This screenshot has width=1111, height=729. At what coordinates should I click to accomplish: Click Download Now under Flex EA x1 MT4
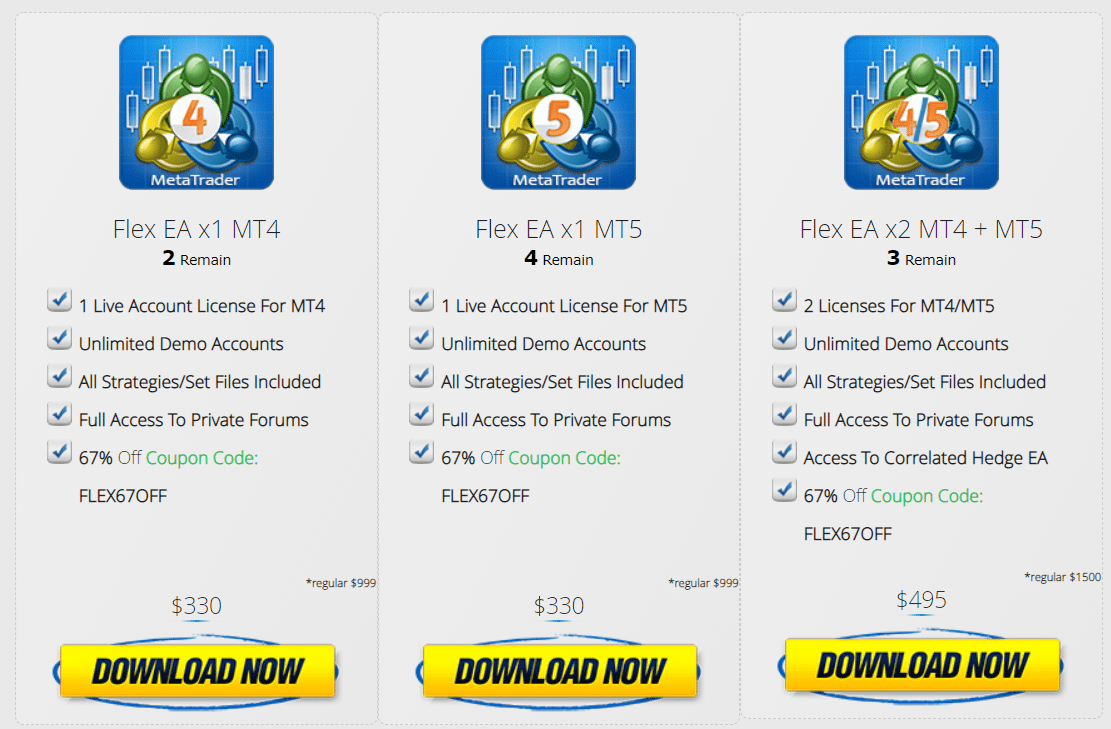click(x=196, y=671)
